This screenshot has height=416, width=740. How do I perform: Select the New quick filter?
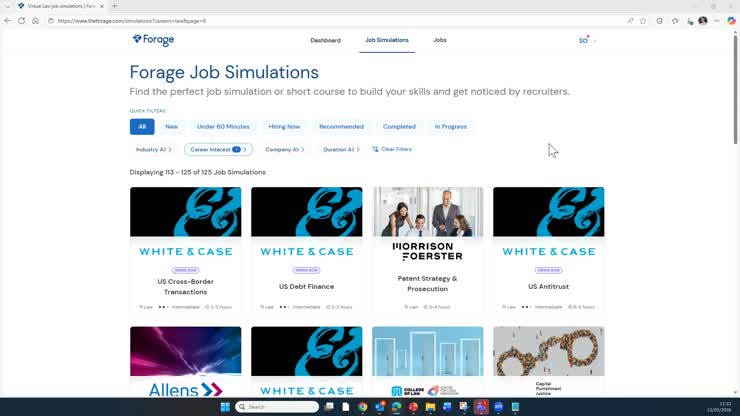171,127
